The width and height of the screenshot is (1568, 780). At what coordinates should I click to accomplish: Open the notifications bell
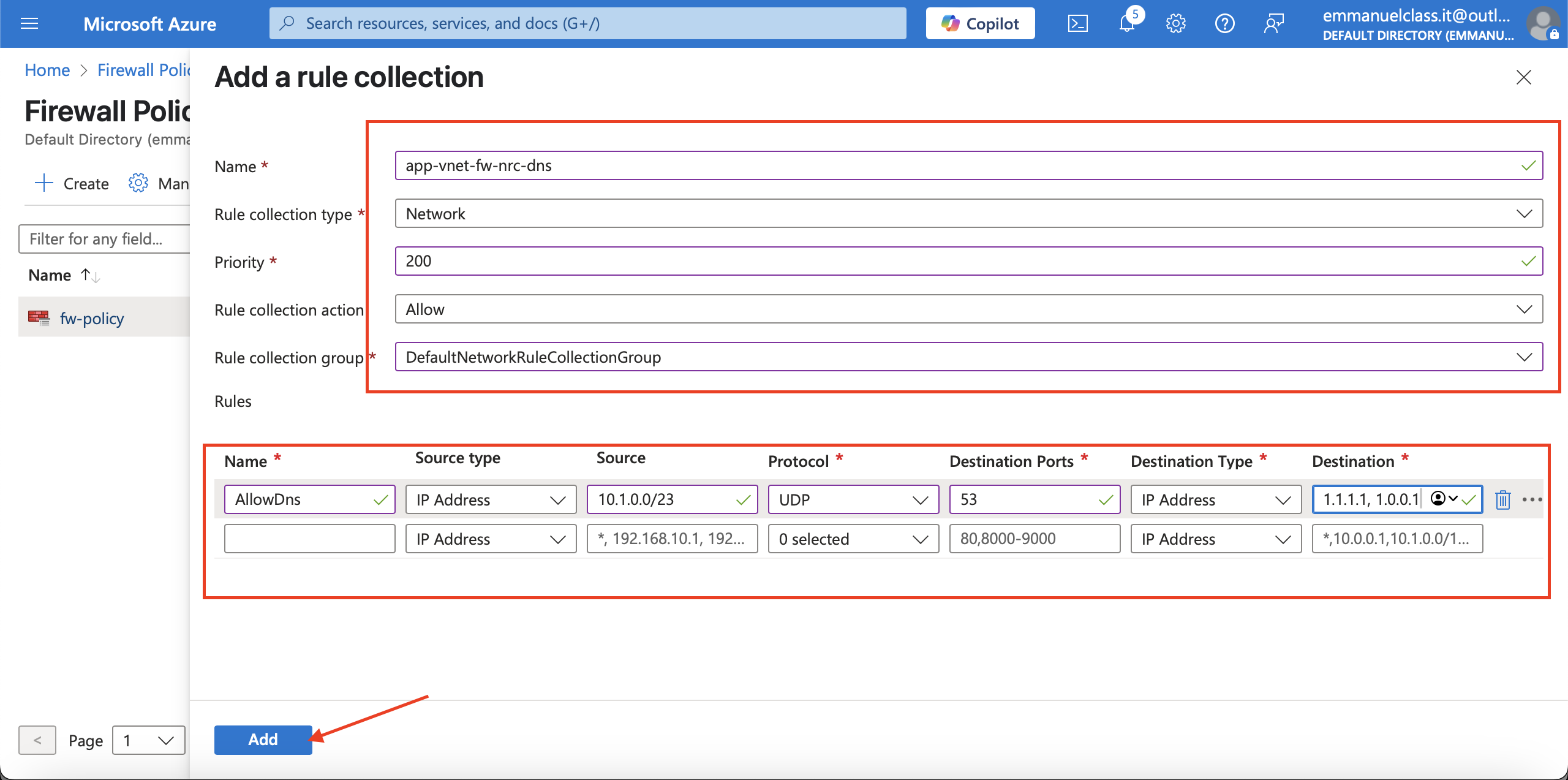pos(1127,23)
